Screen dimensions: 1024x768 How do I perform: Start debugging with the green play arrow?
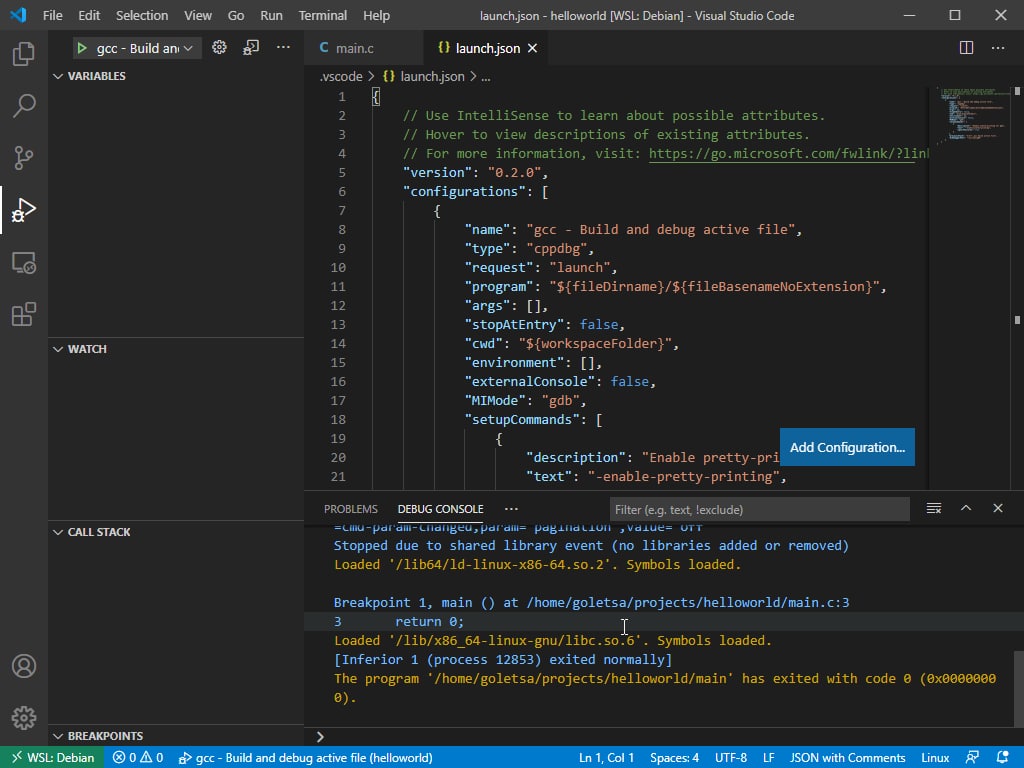pos(82,48)
